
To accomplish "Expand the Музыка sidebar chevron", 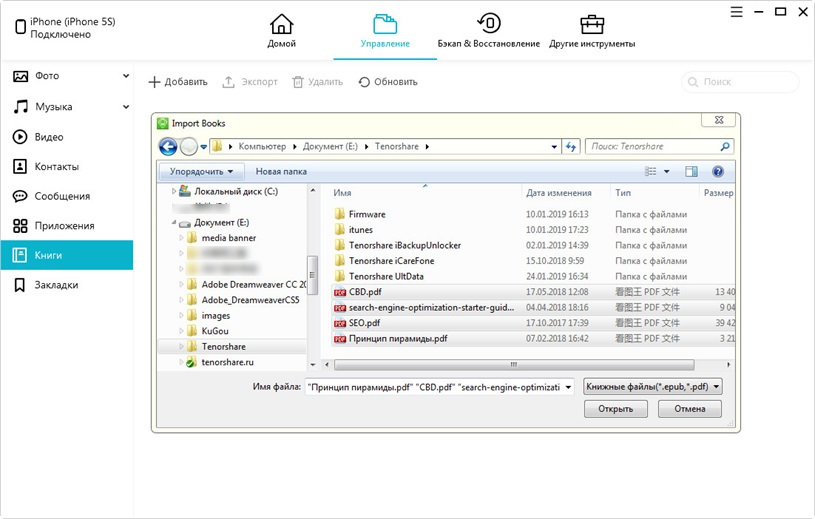I will point(126,106).
